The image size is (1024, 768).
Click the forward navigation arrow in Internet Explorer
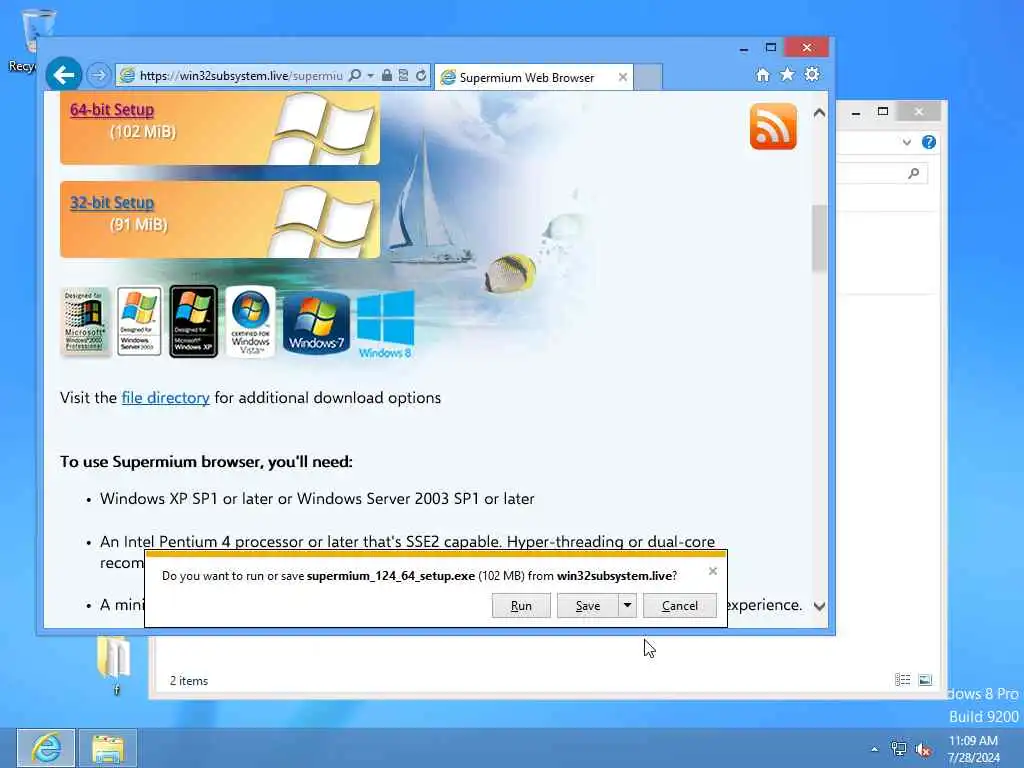click(99, 75)
